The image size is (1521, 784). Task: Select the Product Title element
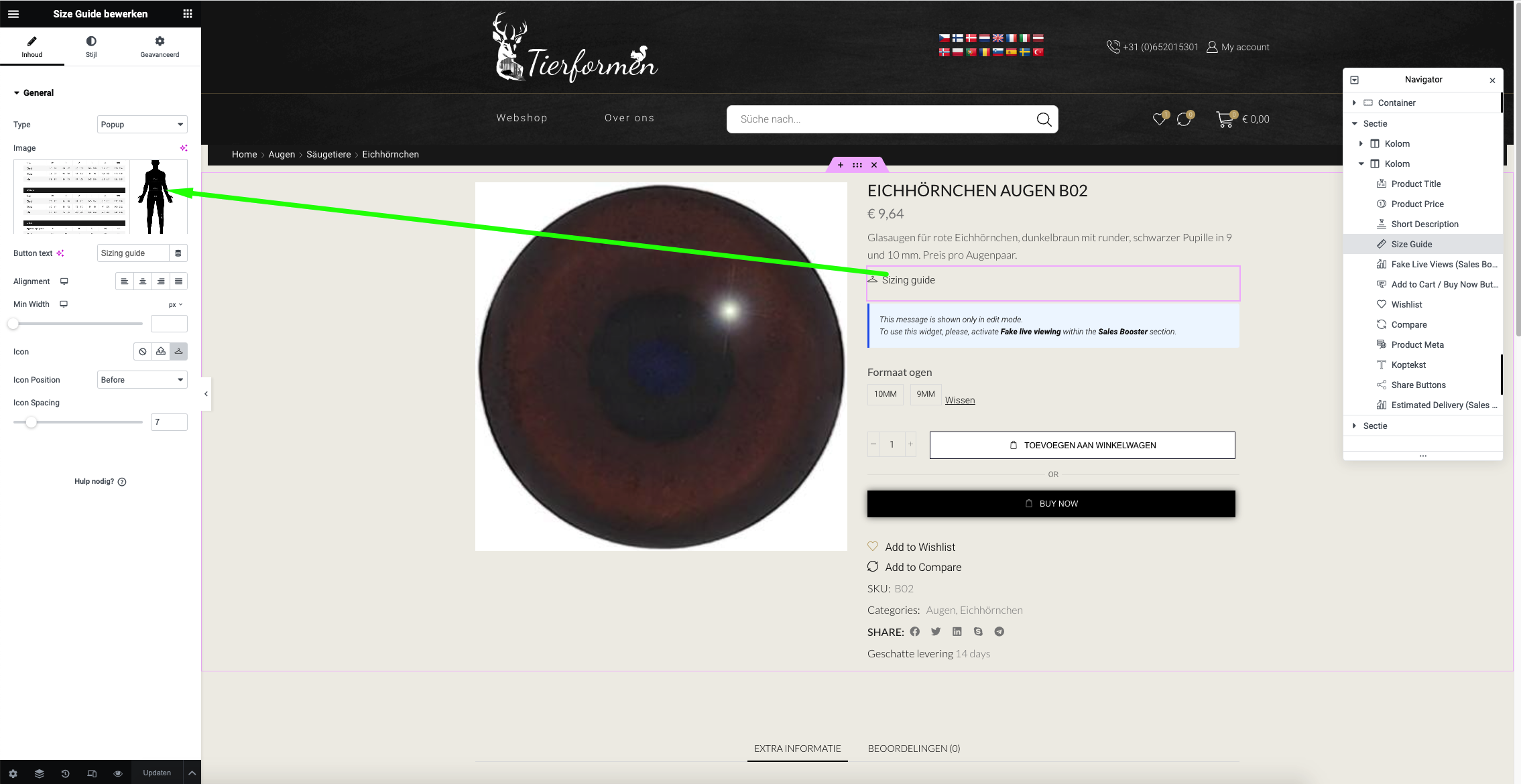click(1415, 184)
